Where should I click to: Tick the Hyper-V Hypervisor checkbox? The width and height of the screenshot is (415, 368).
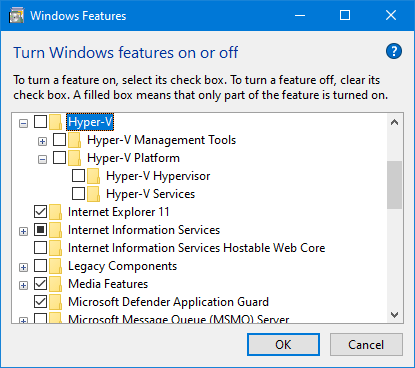click(78, 176)
